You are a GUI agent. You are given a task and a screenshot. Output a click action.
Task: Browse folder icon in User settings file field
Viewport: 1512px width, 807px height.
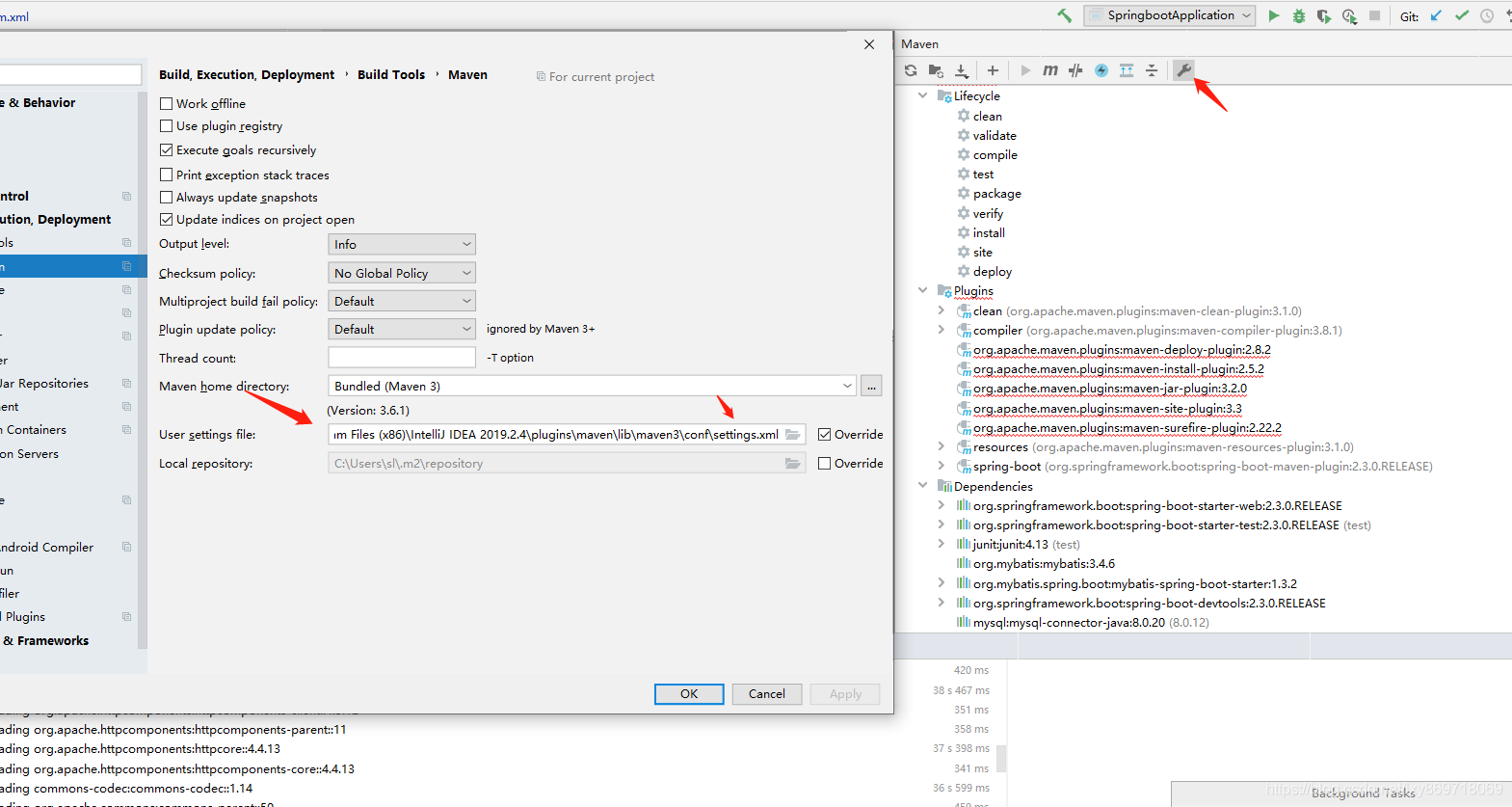tap(793, 435)
